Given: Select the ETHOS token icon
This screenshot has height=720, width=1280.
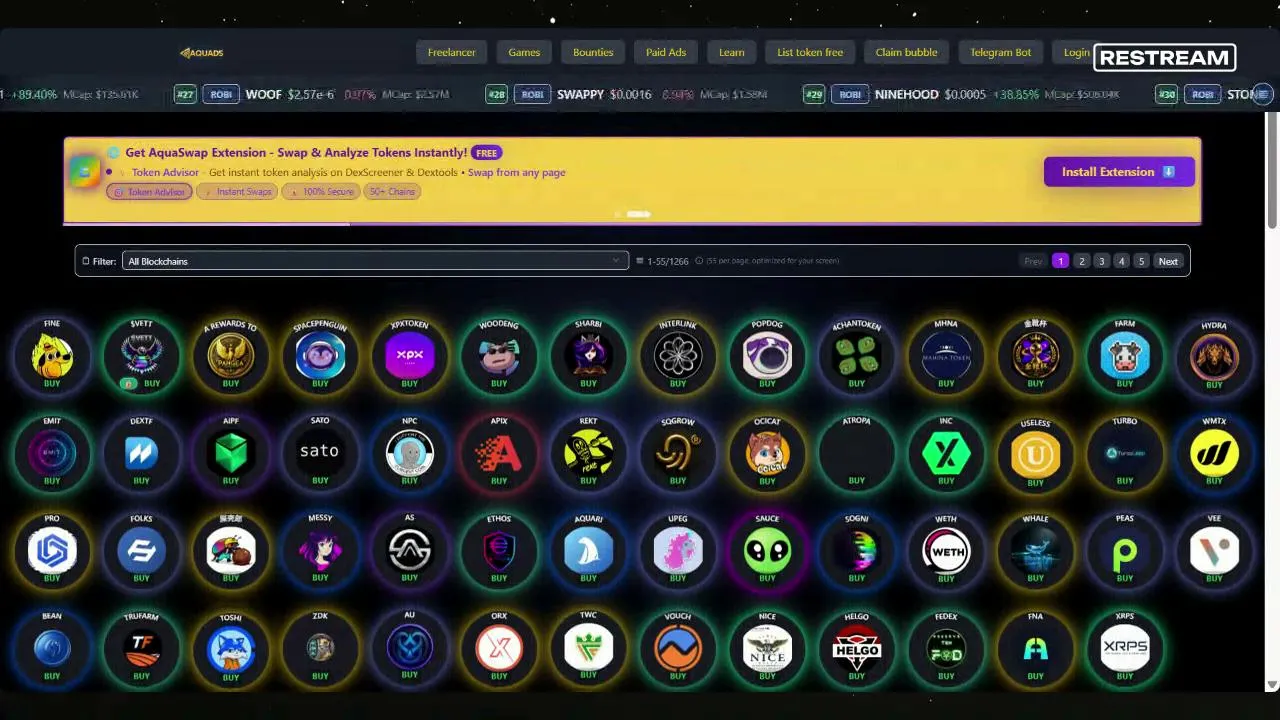Looking at the screenshot, I should [499, 550].
